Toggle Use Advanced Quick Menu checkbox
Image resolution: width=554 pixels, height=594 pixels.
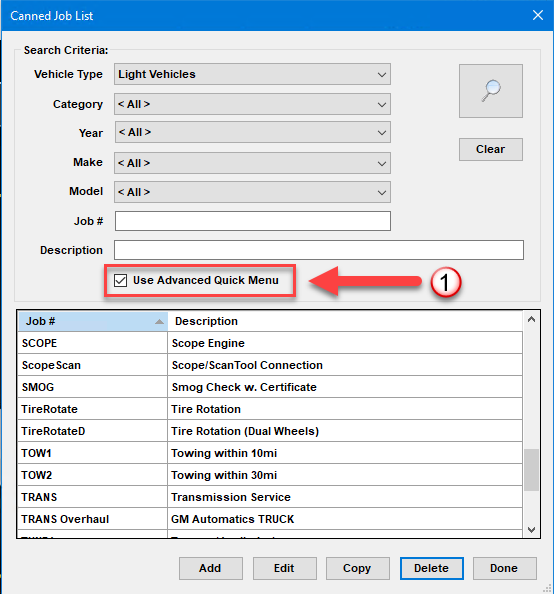coord(121,281)
